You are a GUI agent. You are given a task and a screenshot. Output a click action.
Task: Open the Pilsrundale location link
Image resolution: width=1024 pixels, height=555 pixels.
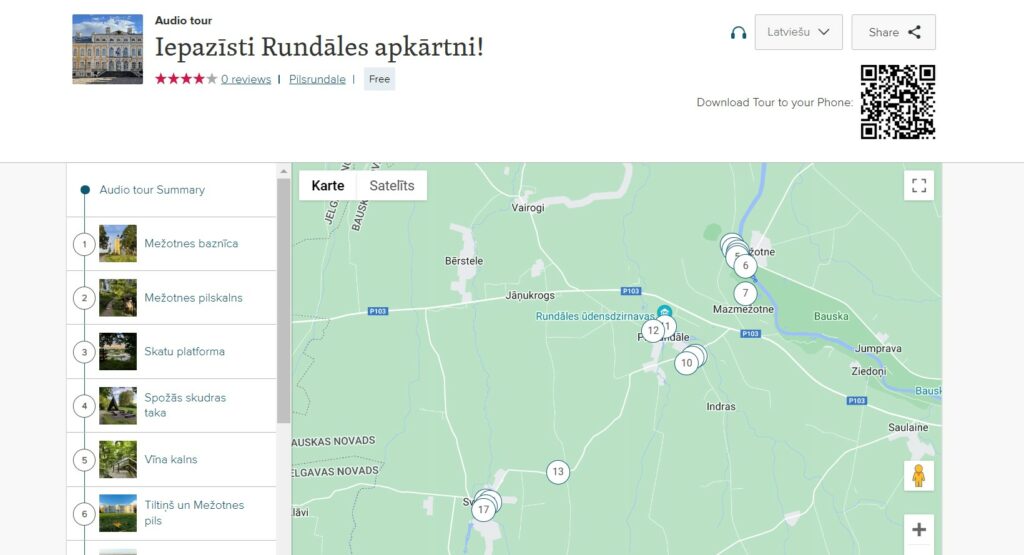(317, 80)
